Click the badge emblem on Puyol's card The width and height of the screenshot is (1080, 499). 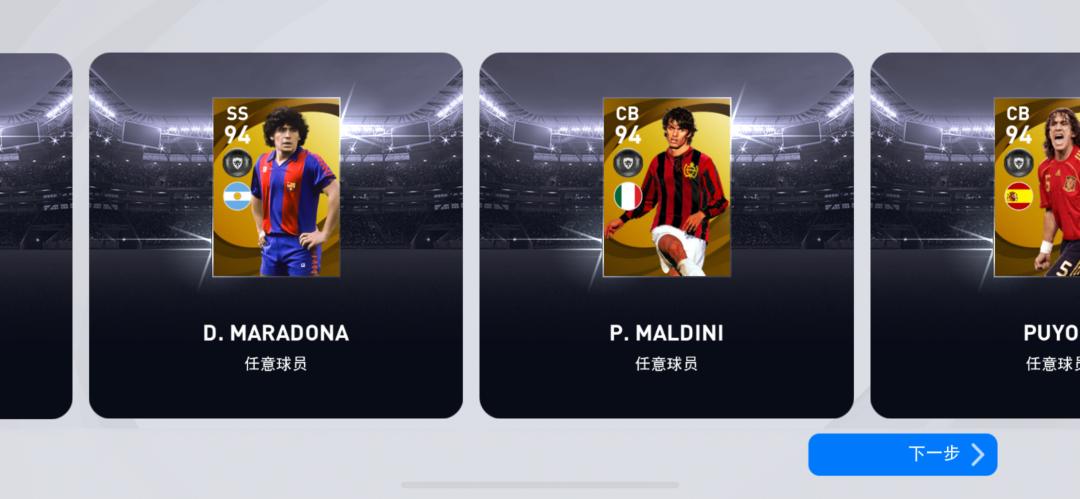1019,163
